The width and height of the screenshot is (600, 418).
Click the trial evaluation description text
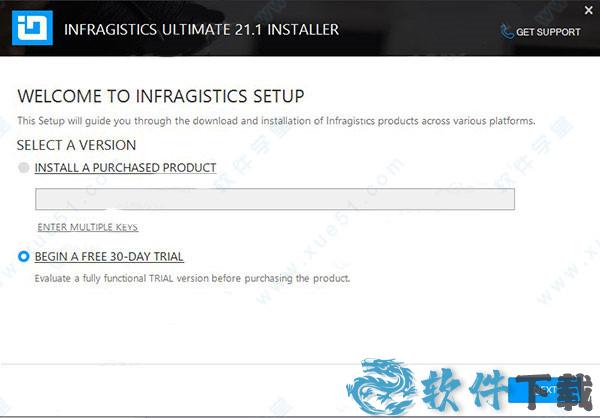tap(192, 278)
